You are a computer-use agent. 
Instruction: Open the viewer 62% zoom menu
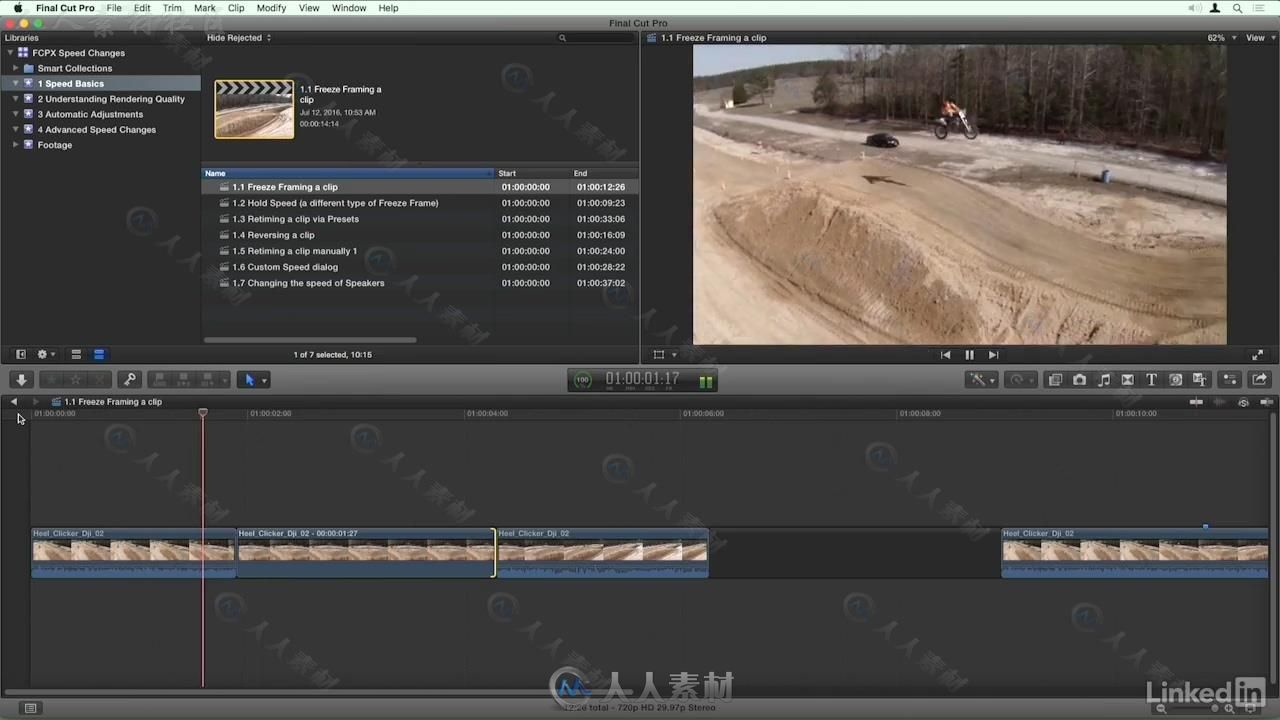(x=1220, y=38)
